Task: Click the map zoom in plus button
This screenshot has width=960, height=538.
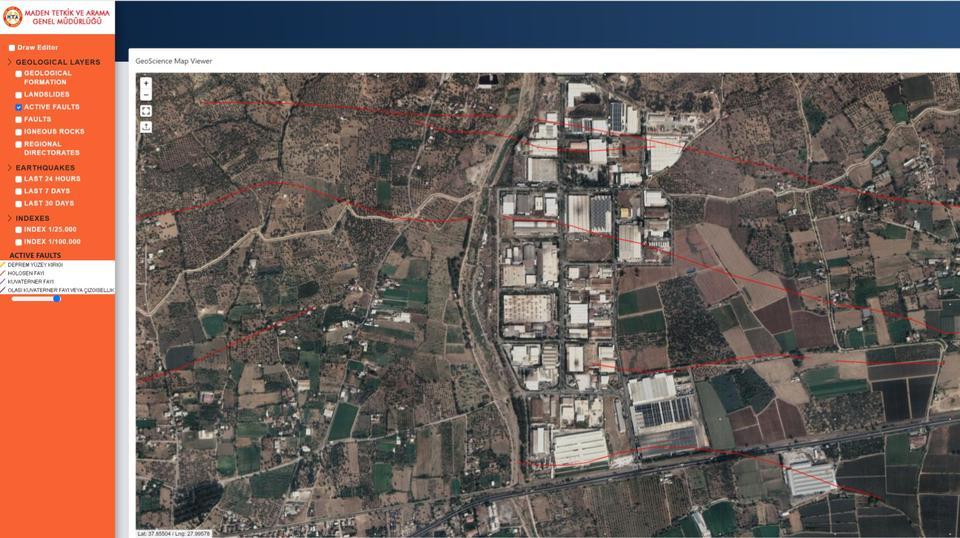Action: click(146, 84)
